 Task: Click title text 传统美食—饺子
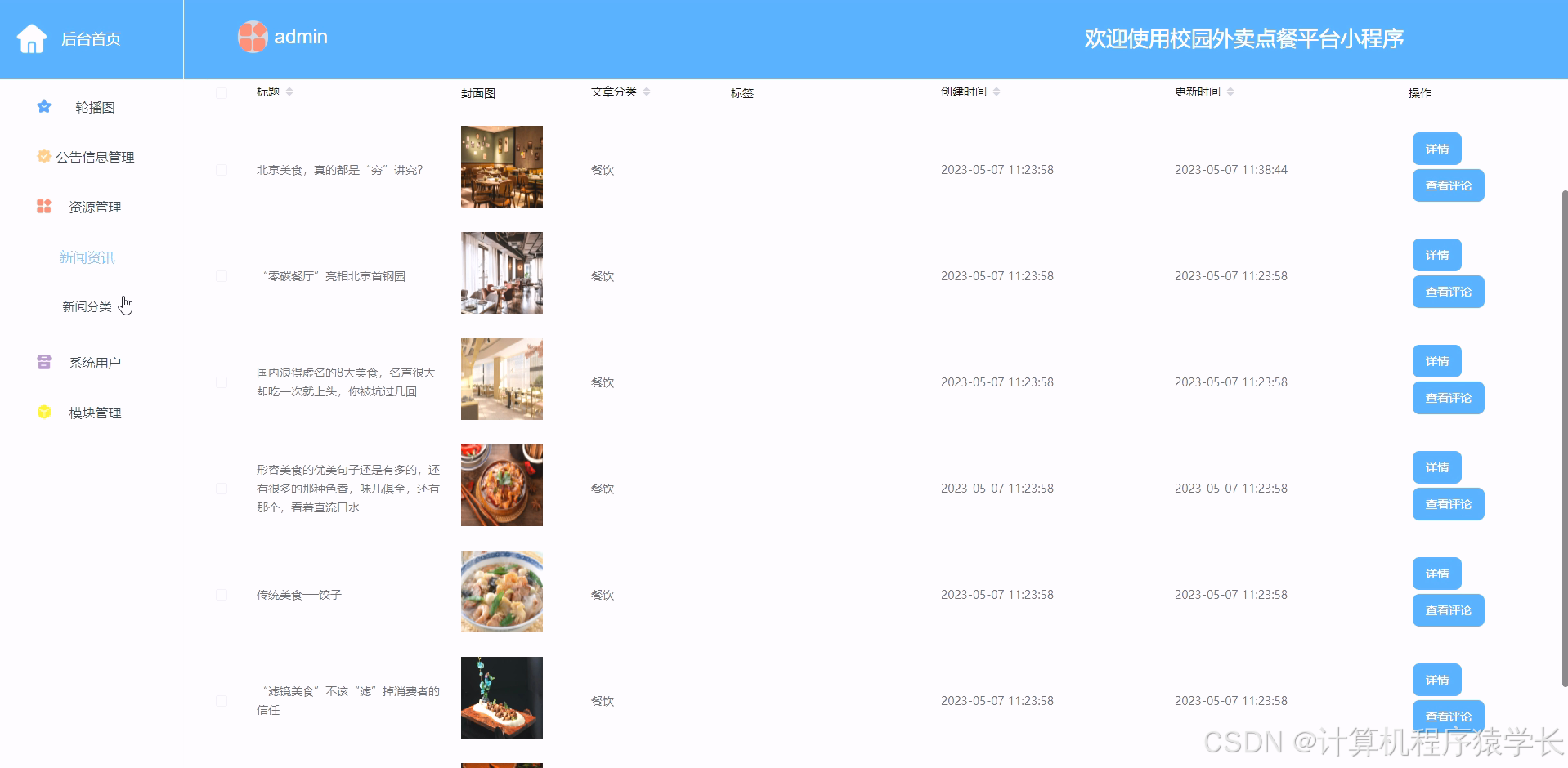(299, 595)
